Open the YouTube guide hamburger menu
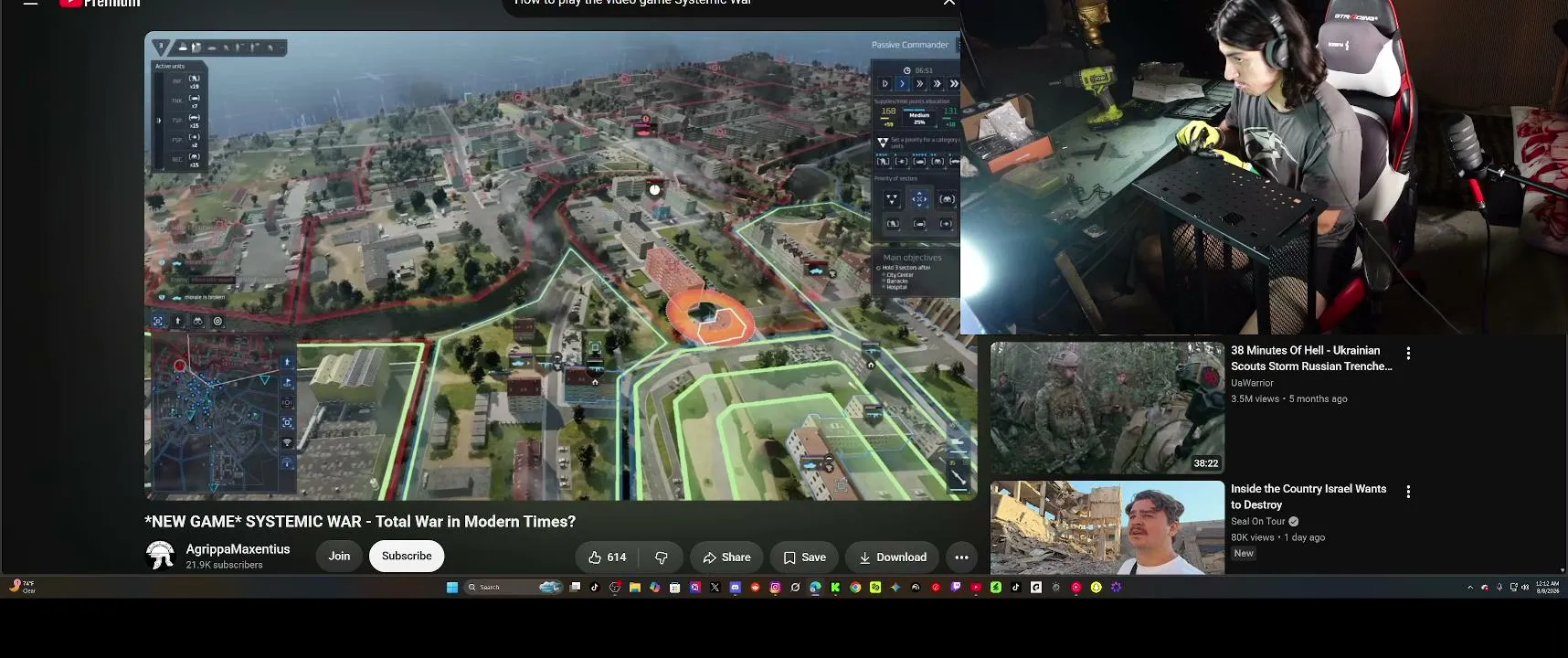 tap(30, 3)
